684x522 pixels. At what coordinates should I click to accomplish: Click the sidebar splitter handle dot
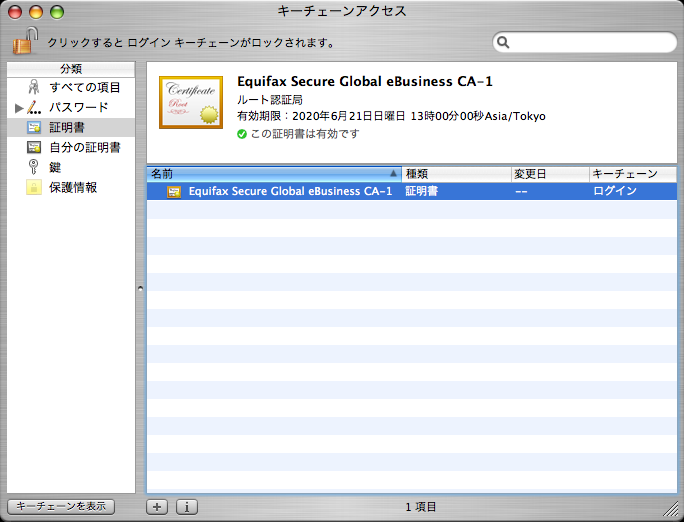[x=140, y=288]
